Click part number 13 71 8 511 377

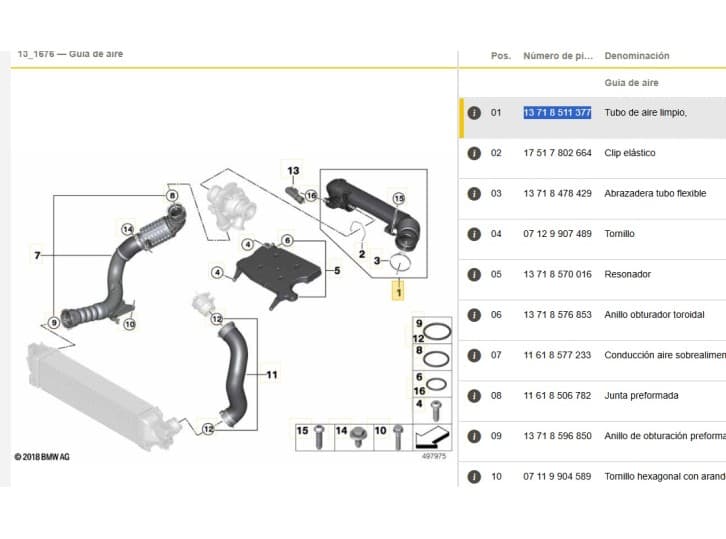point(557,113)
